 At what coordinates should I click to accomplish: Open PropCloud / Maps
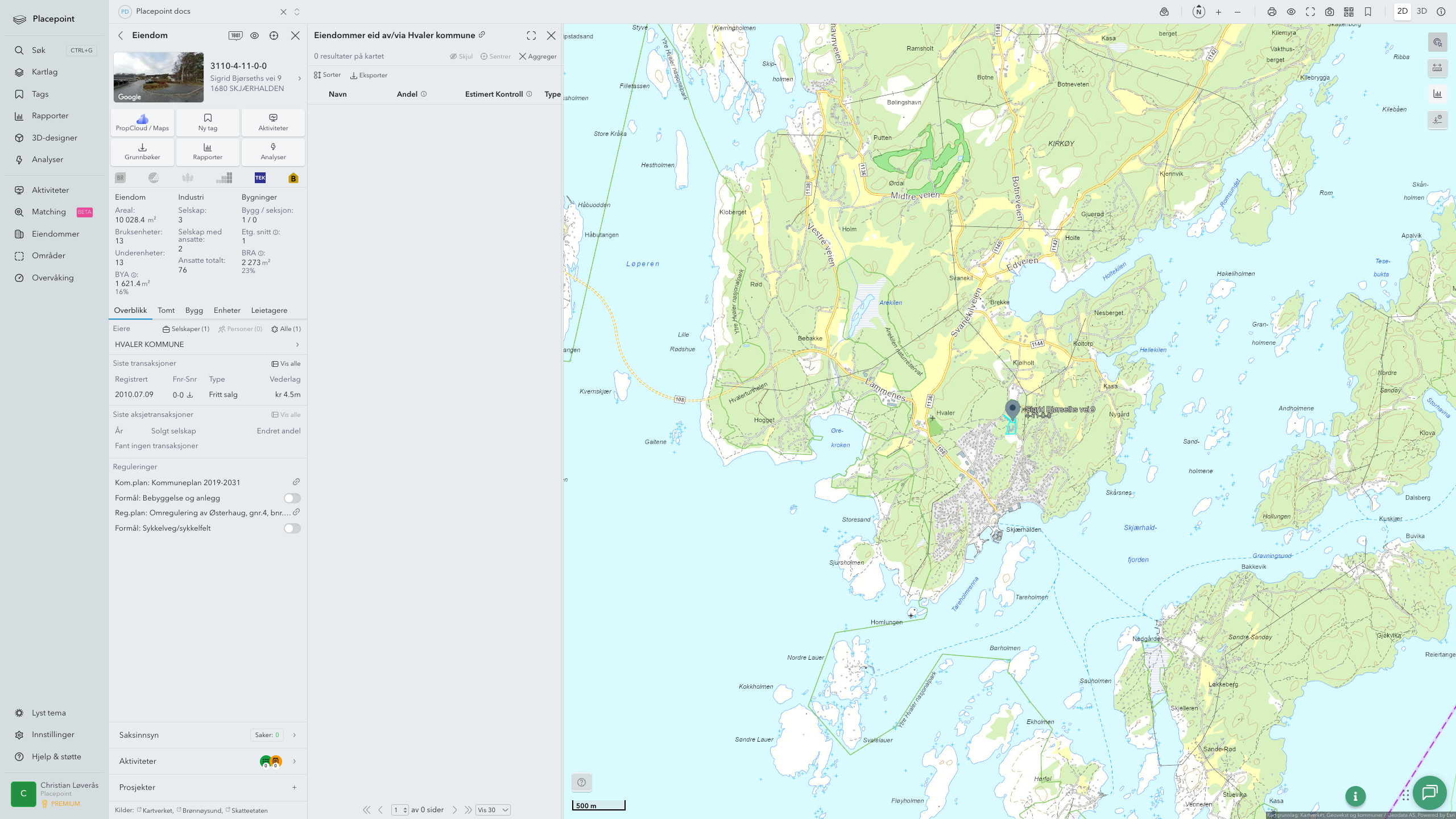142,123
